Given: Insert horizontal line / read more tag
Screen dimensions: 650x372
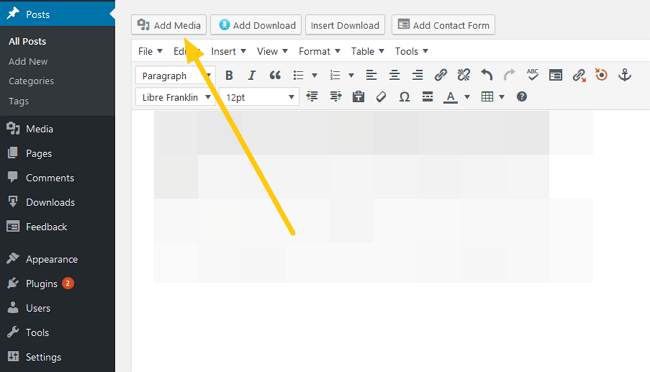Looking at the screenshot, I should coord(427,97).
